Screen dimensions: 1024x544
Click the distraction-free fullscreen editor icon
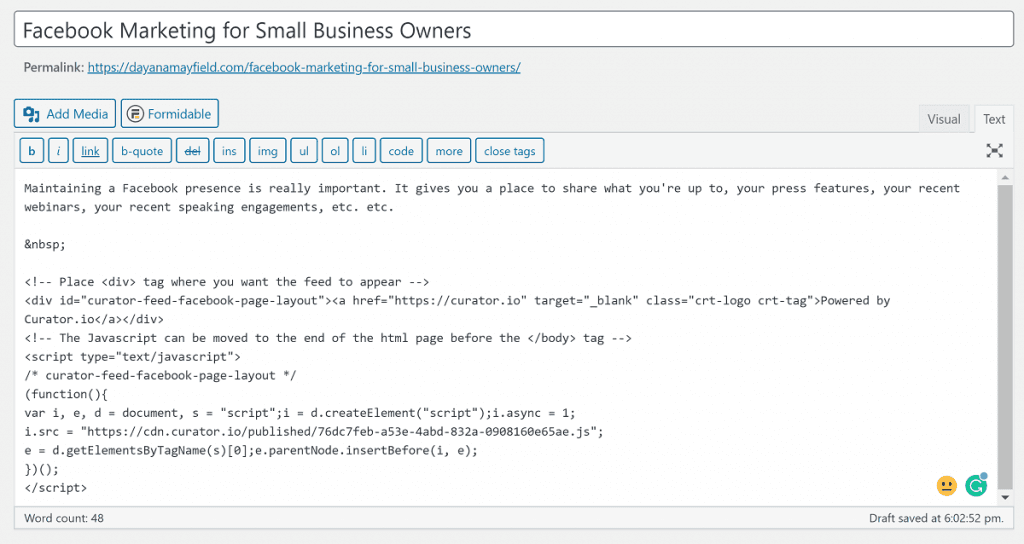coord(994,151)
